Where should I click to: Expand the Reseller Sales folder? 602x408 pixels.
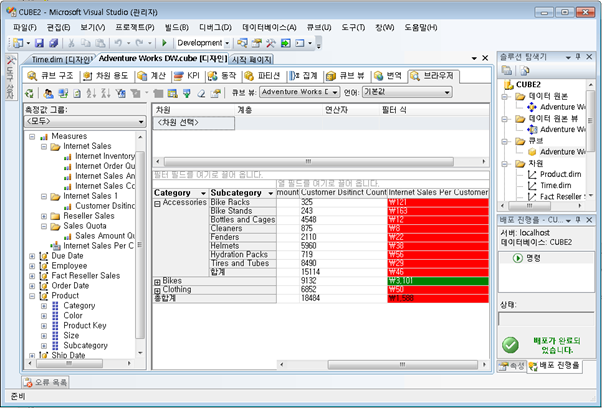tap(44, 216)
